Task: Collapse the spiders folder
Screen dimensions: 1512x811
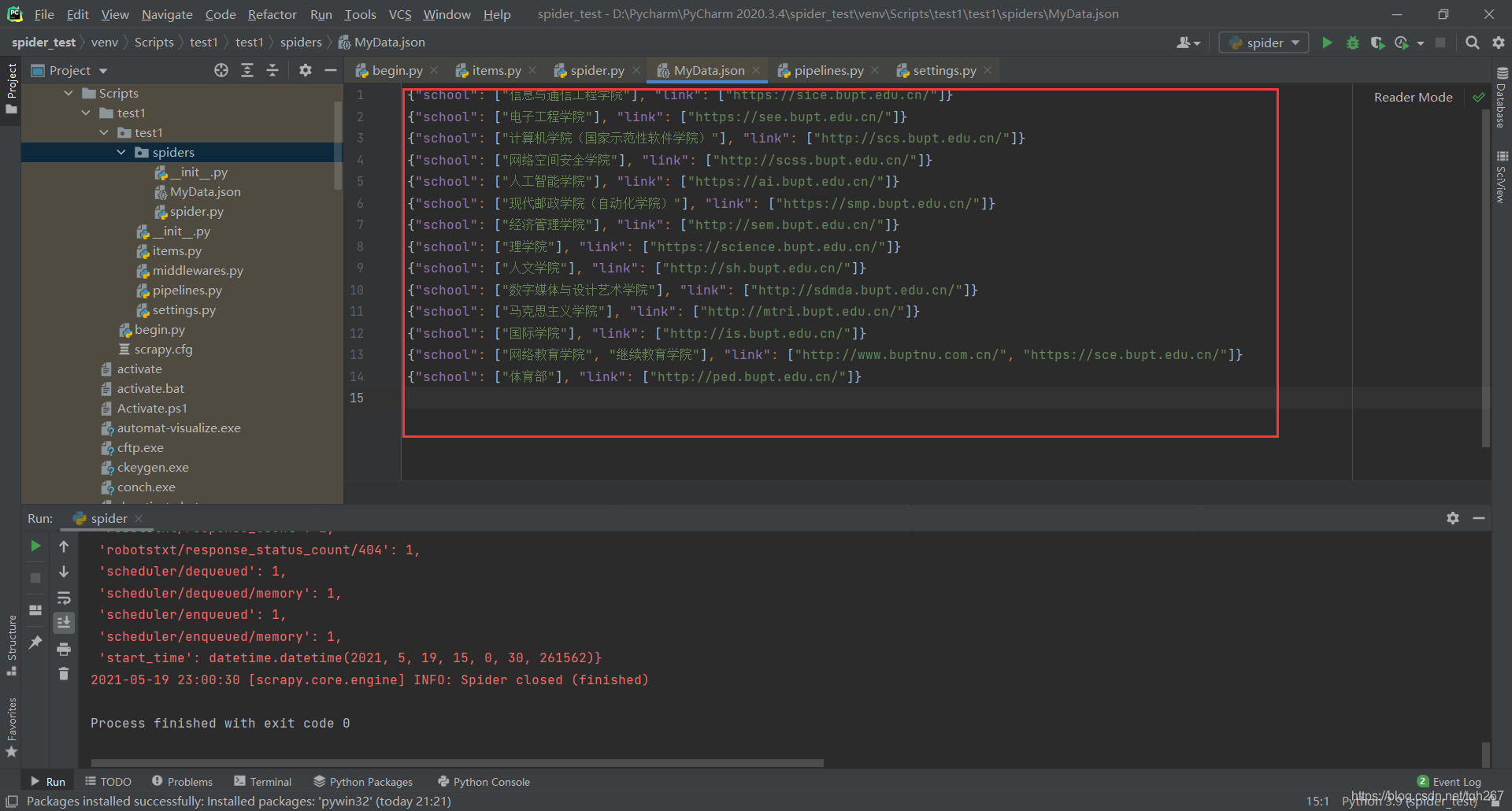Action: (121, 152)
